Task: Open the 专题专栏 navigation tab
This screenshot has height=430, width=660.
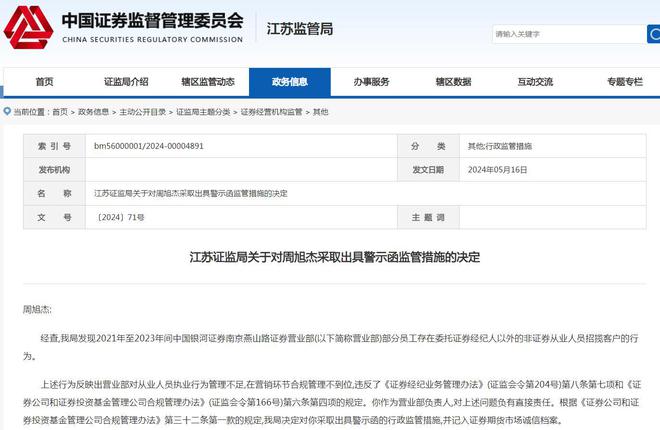Action: (x=625, y=82)
